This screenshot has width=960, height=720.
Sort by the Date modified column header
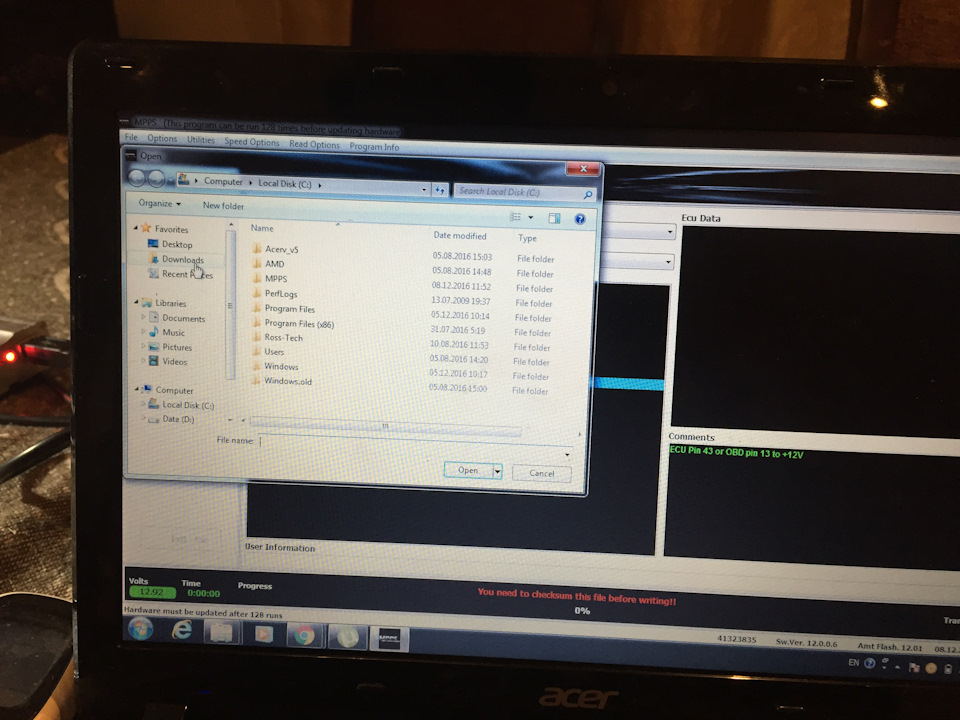click(460, 236)
